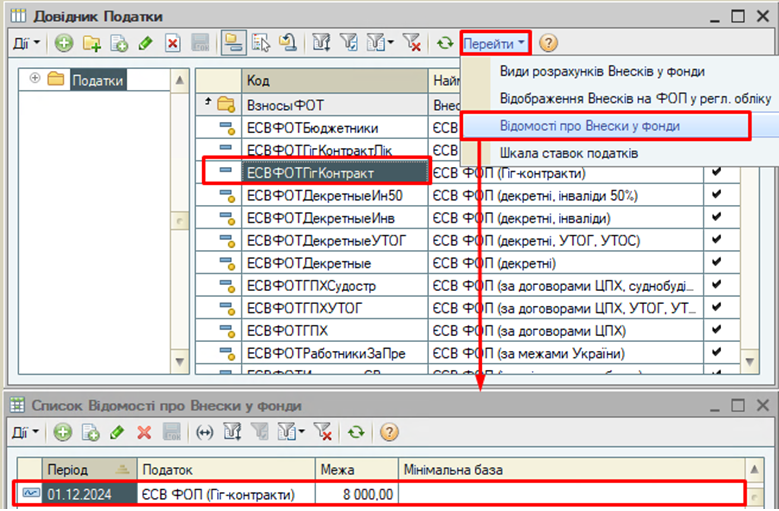
Task: Toggle hierarchical view button in Довідник Податки
Action: (x=234, y=43)
